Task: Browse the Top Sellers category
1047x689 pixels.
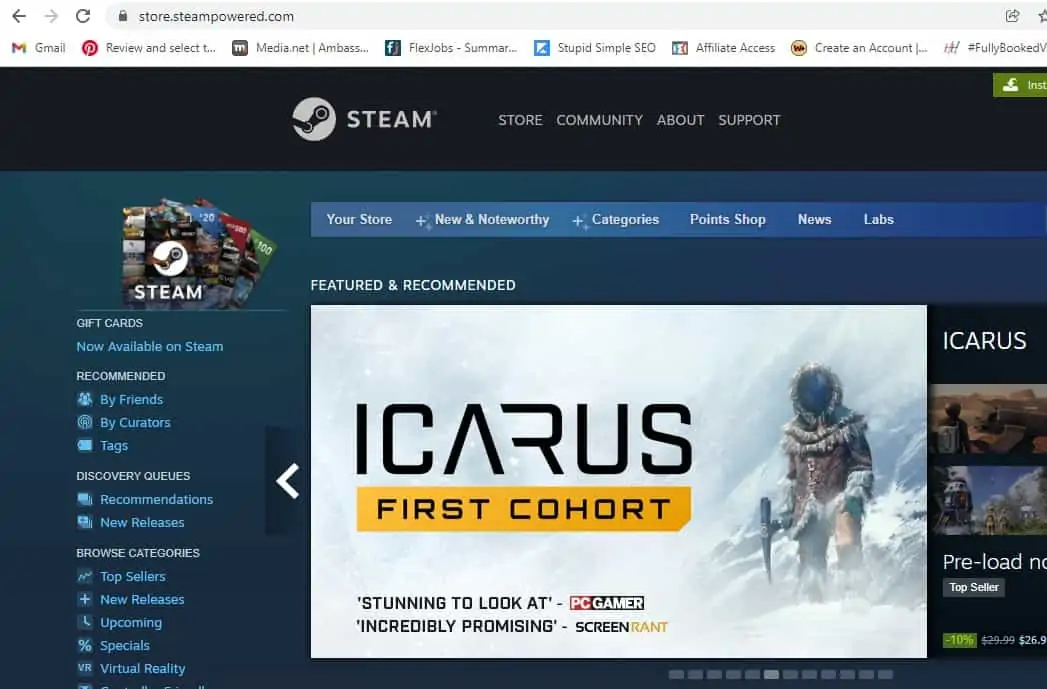Action: [x=133, y=576]
